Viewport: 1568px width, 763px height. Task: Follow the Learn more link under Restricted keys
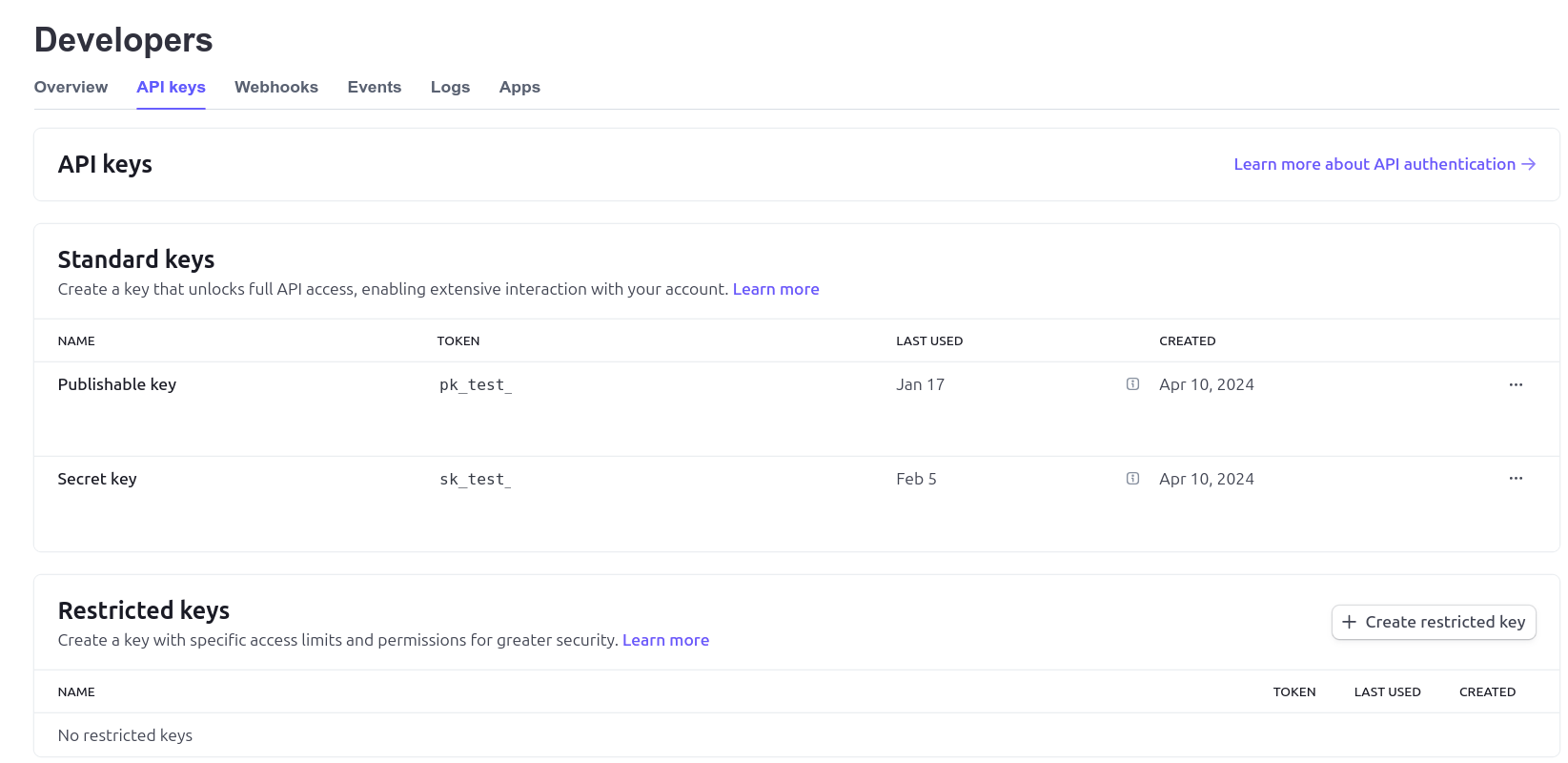click(x=665, y=640)
